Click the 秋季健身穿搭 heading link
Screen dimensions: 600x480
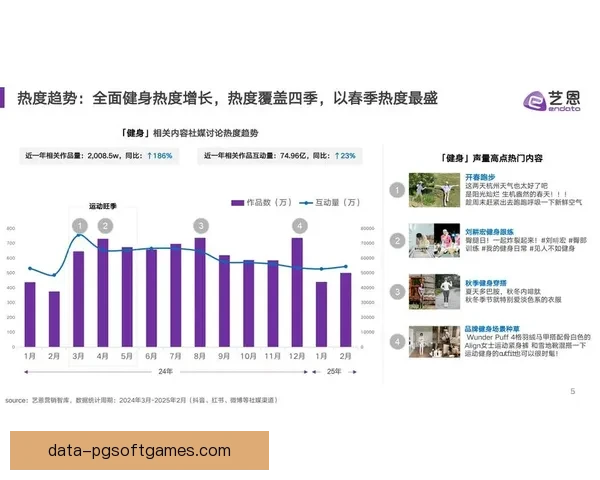click(x=486, y=283)
